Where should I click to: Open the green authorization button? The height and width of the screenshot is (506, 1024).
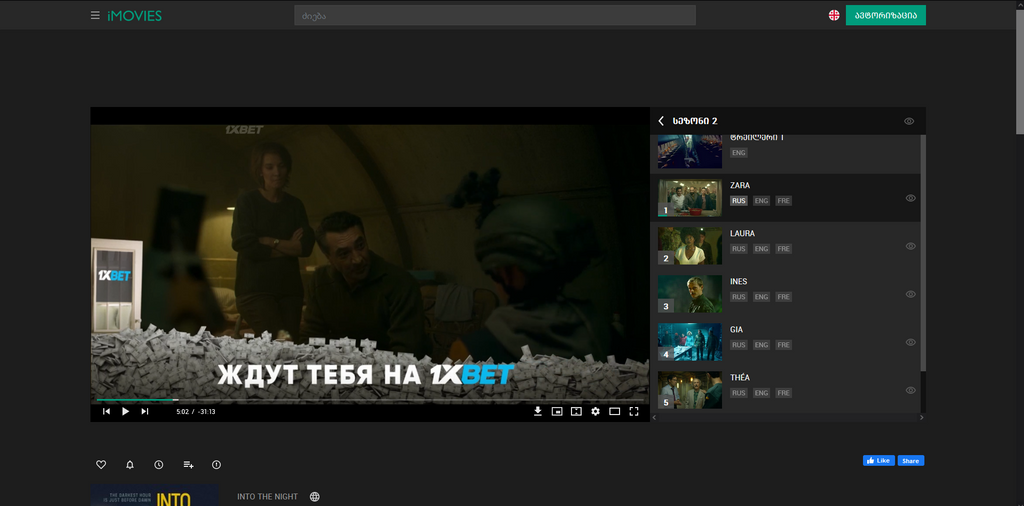(886, 15)
